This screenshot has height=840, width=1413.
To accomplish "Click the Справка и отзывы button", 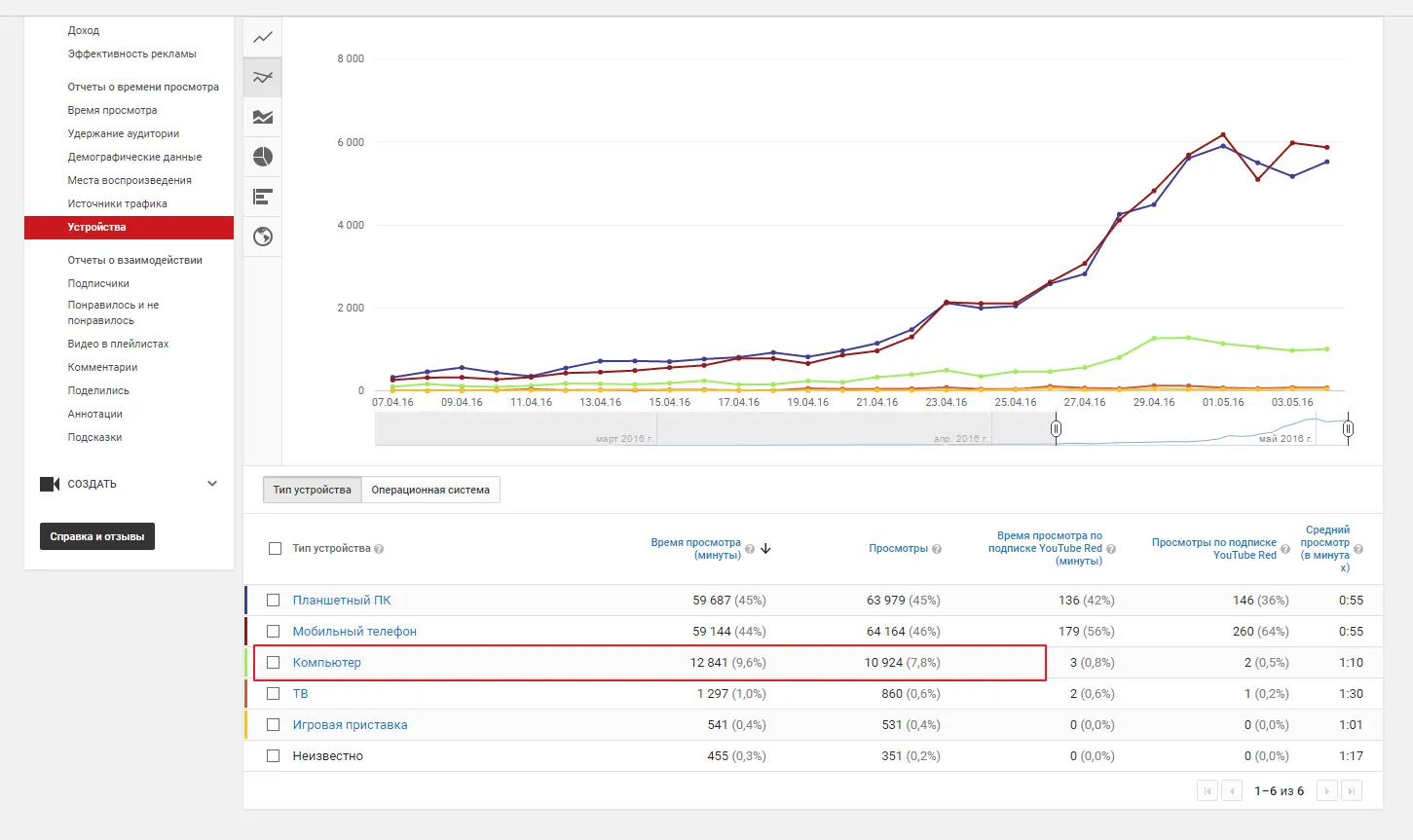I will (x=97, y=536).
